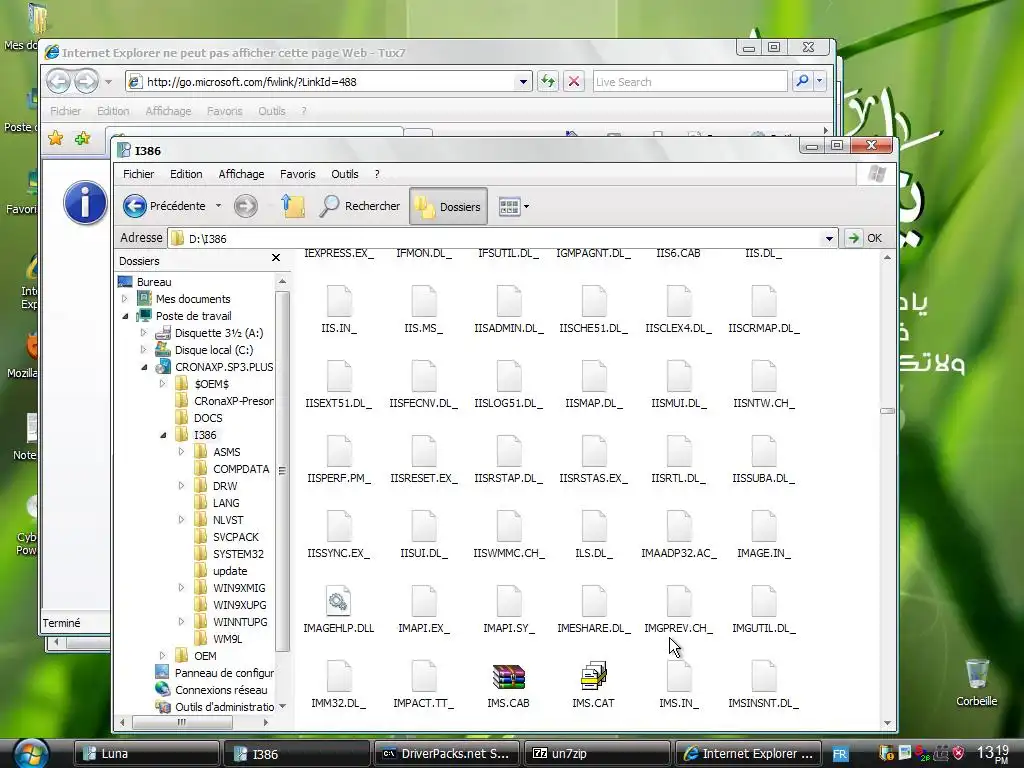This screenshot has height=768, width=1024.
Task: Click the Live Search box in Internet Explorer
Action: click(x=690, y=82)
